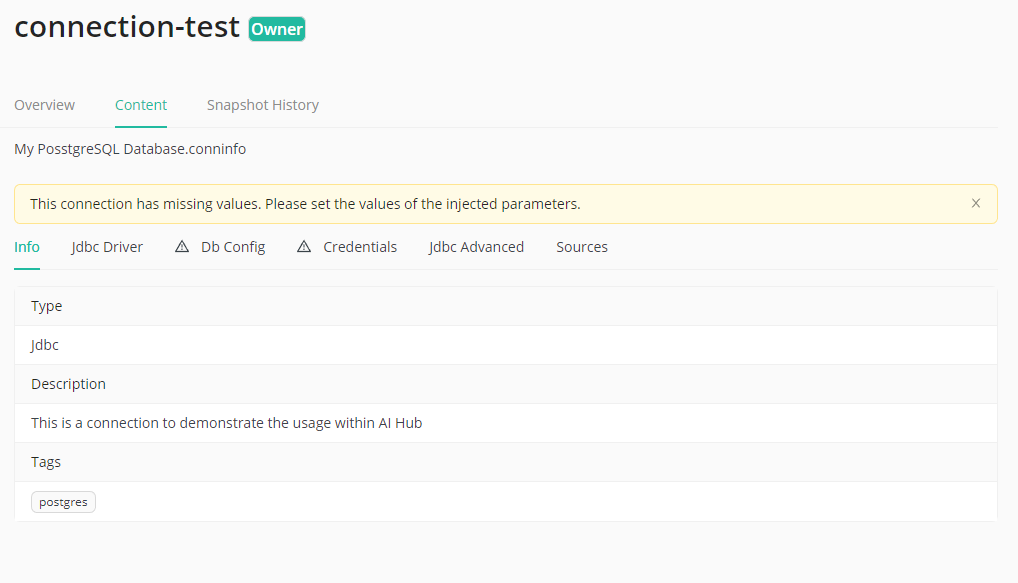Click the missing values warning message text

tap(305, 204)
